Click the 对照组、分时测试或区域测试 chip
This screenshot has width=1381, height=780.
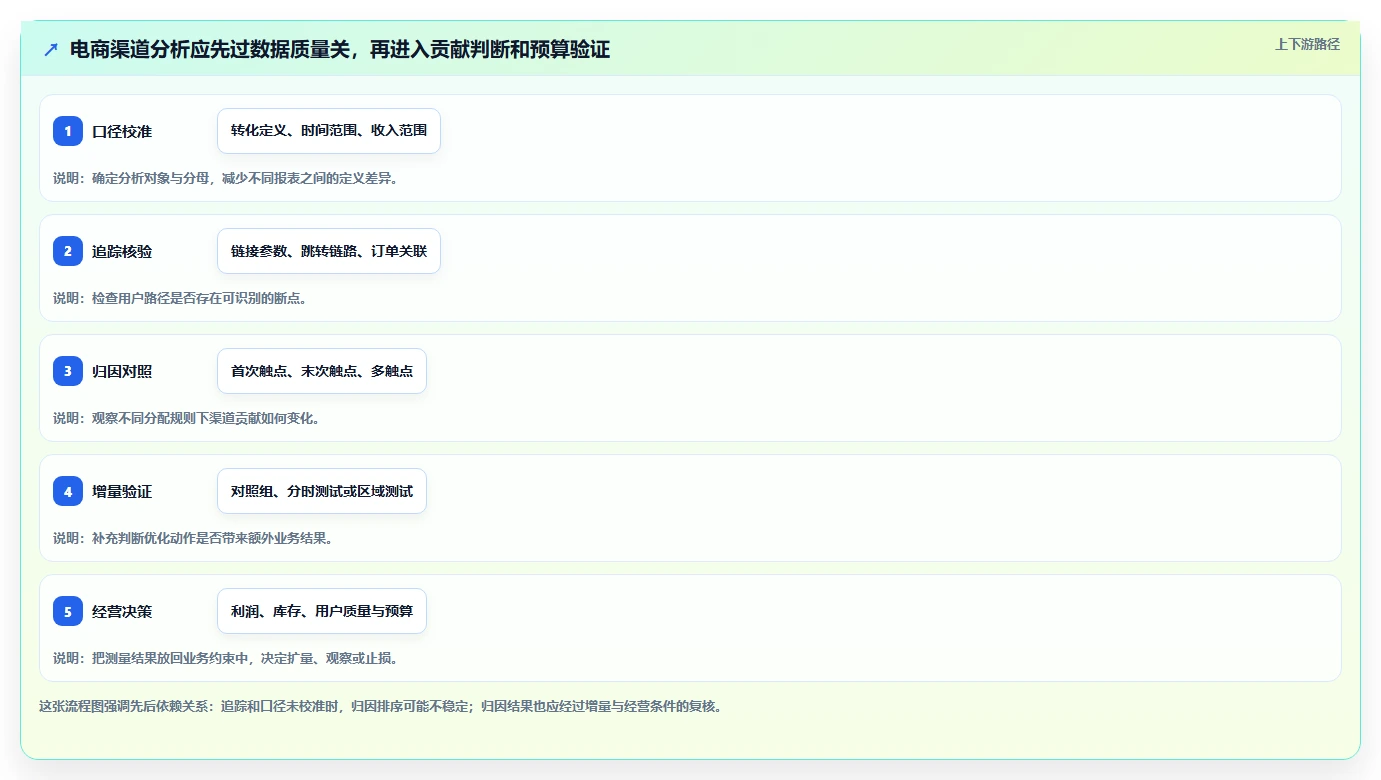[x=322, y=491]
